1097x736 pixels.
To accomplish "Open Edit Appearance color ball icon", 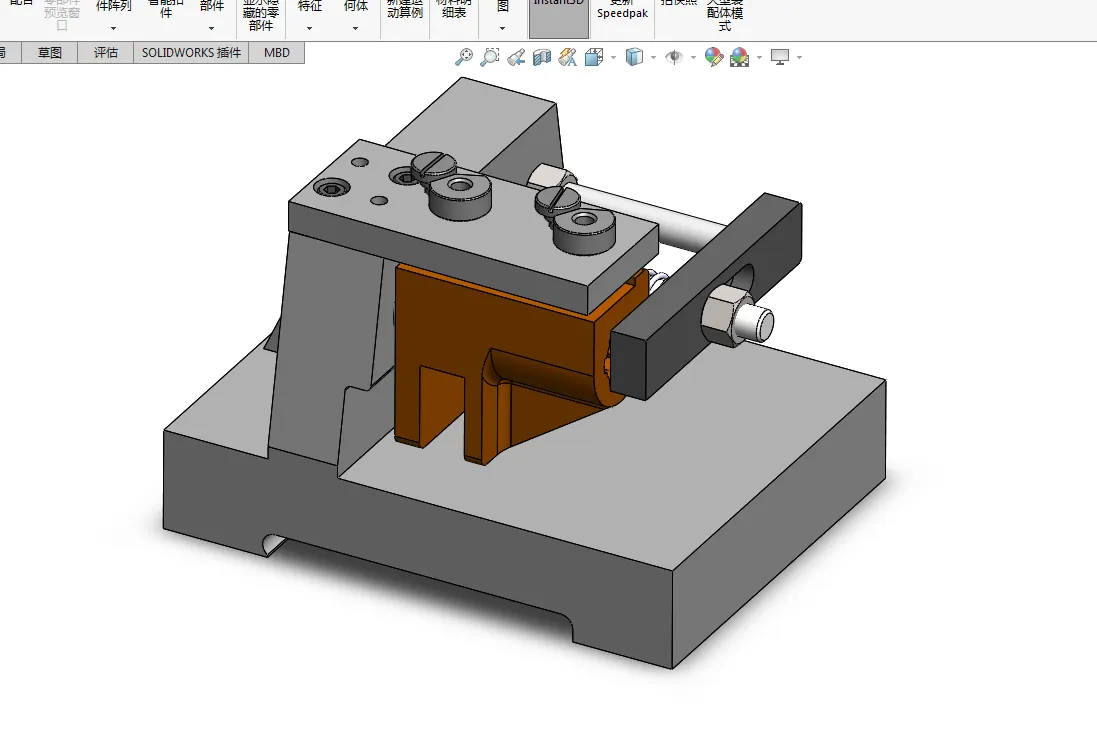I will pyautogui.click(x=713, y=58).
